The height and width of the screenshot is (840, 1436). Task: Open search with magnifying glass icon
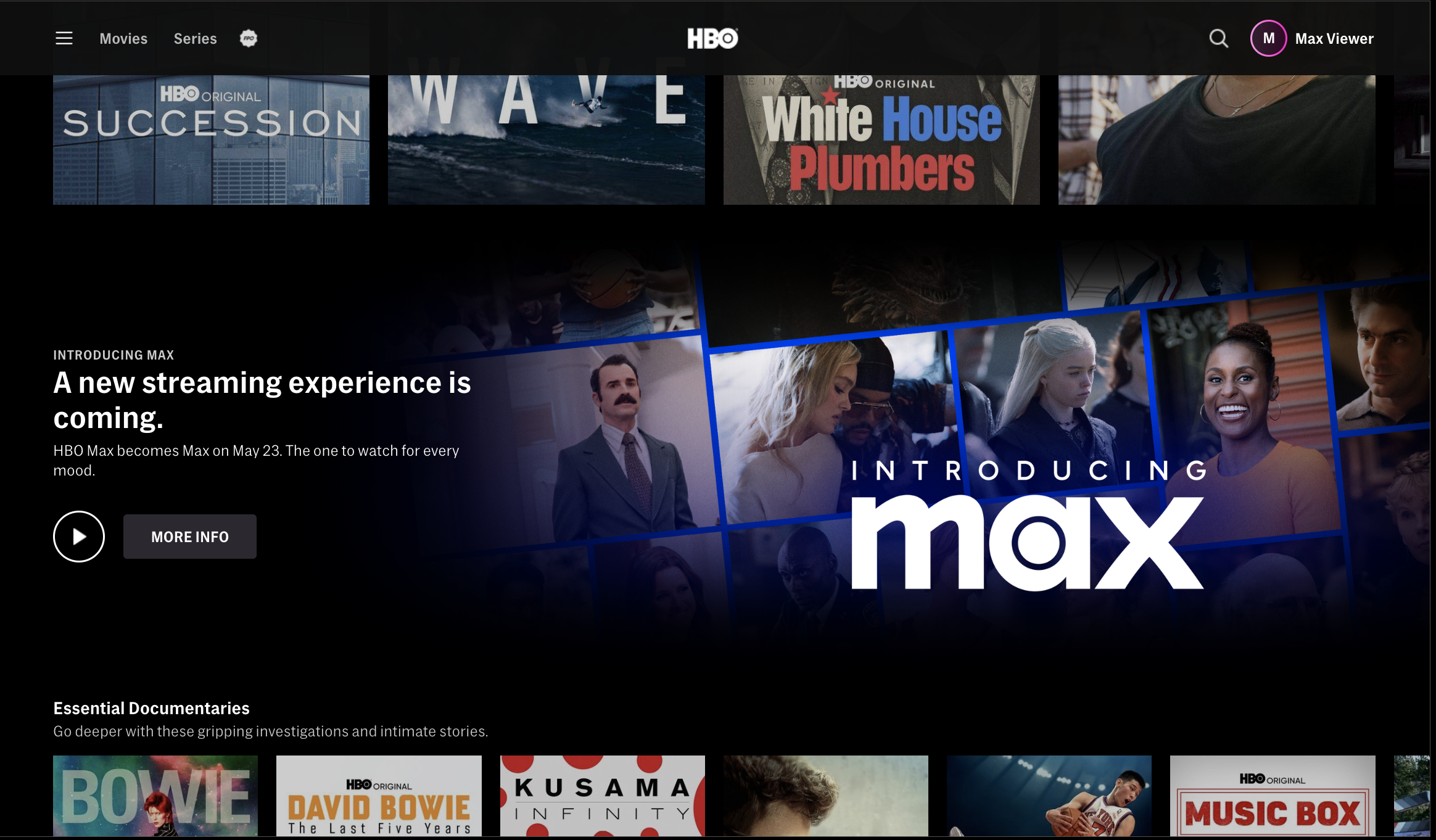coord(1218,38)
